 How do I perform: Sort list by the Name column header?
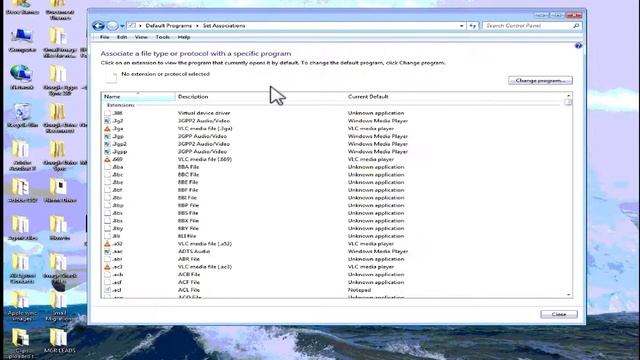tap(138, 97)
